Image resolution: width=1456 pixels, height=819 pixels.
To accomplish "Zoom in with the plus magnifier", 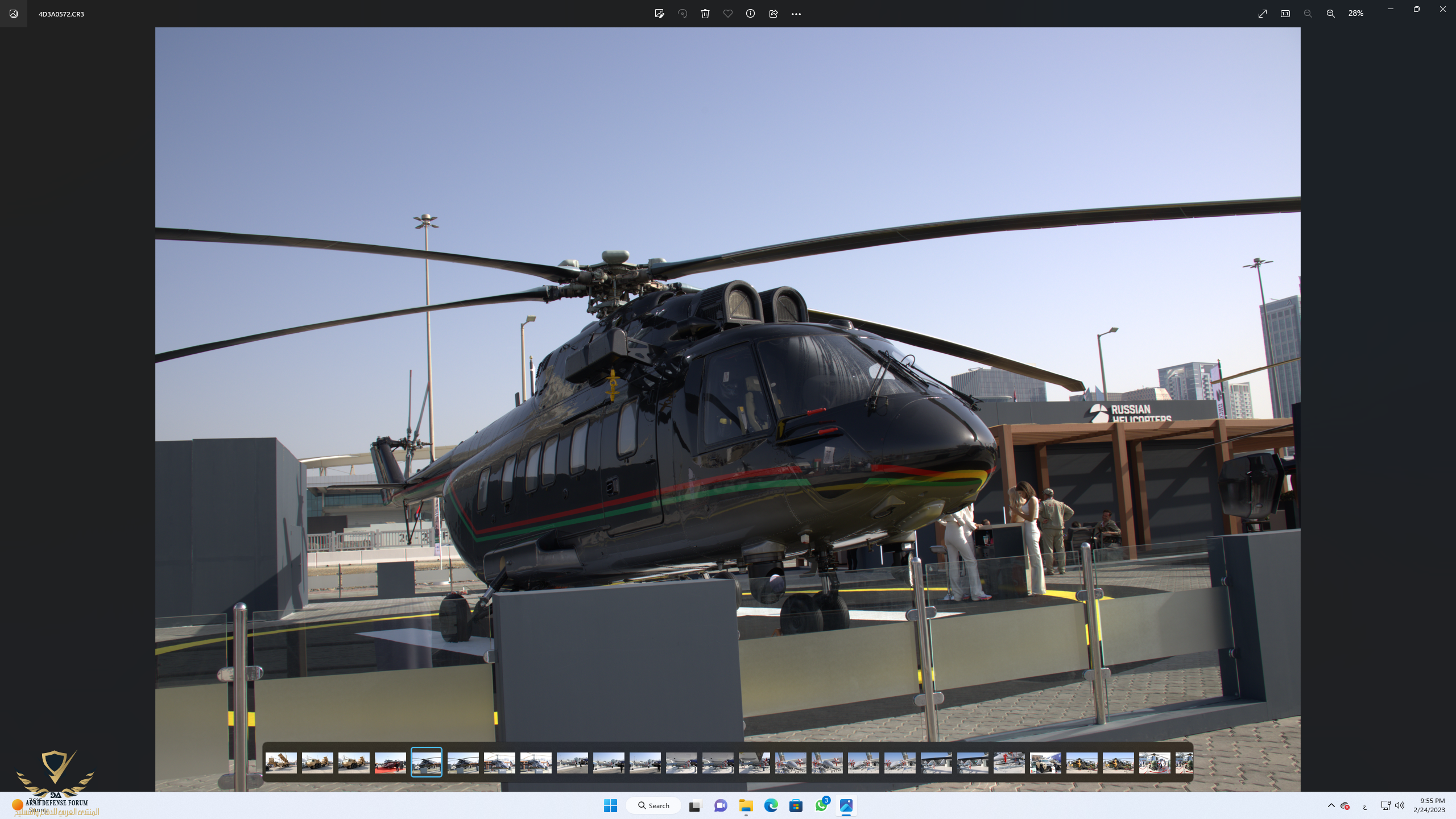I will click(x=1331, y=14).
